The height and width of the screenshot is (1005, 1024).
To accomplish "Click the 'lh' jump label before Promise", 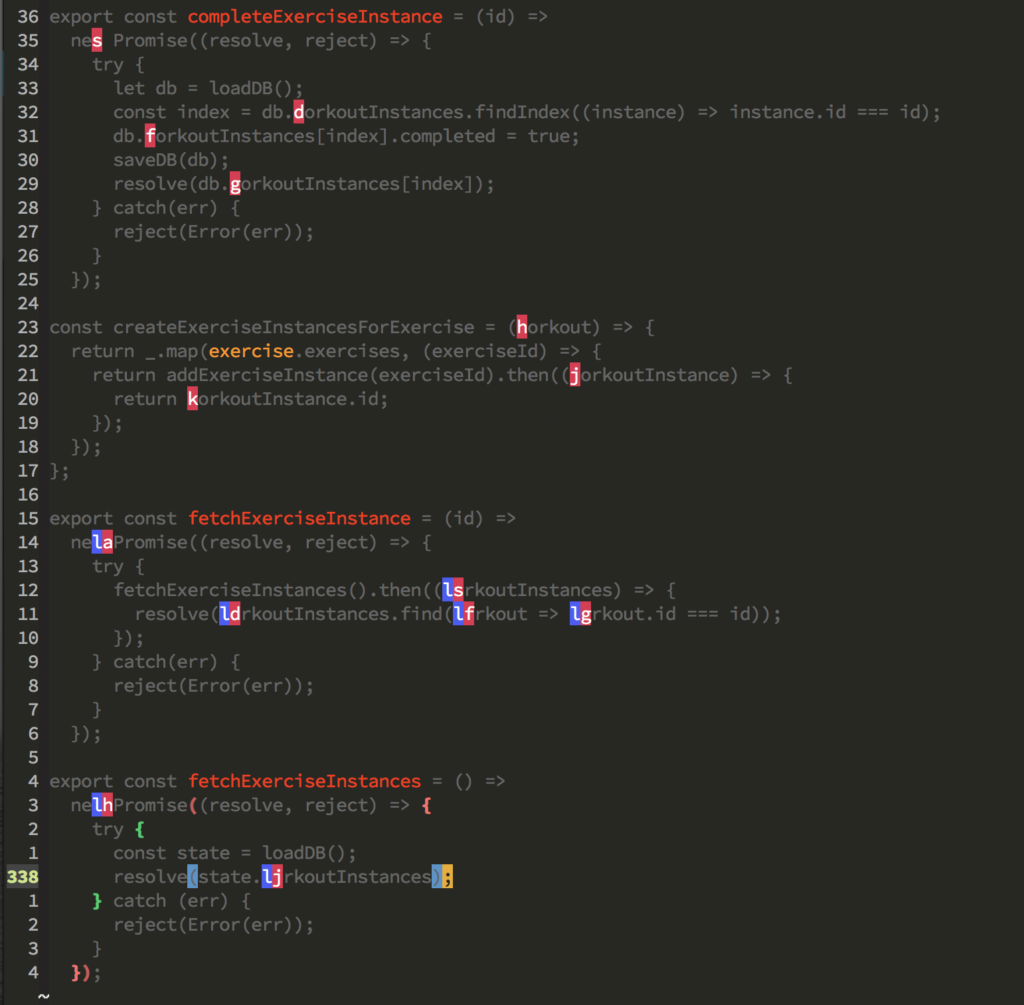I will click(x=102, y=805).
